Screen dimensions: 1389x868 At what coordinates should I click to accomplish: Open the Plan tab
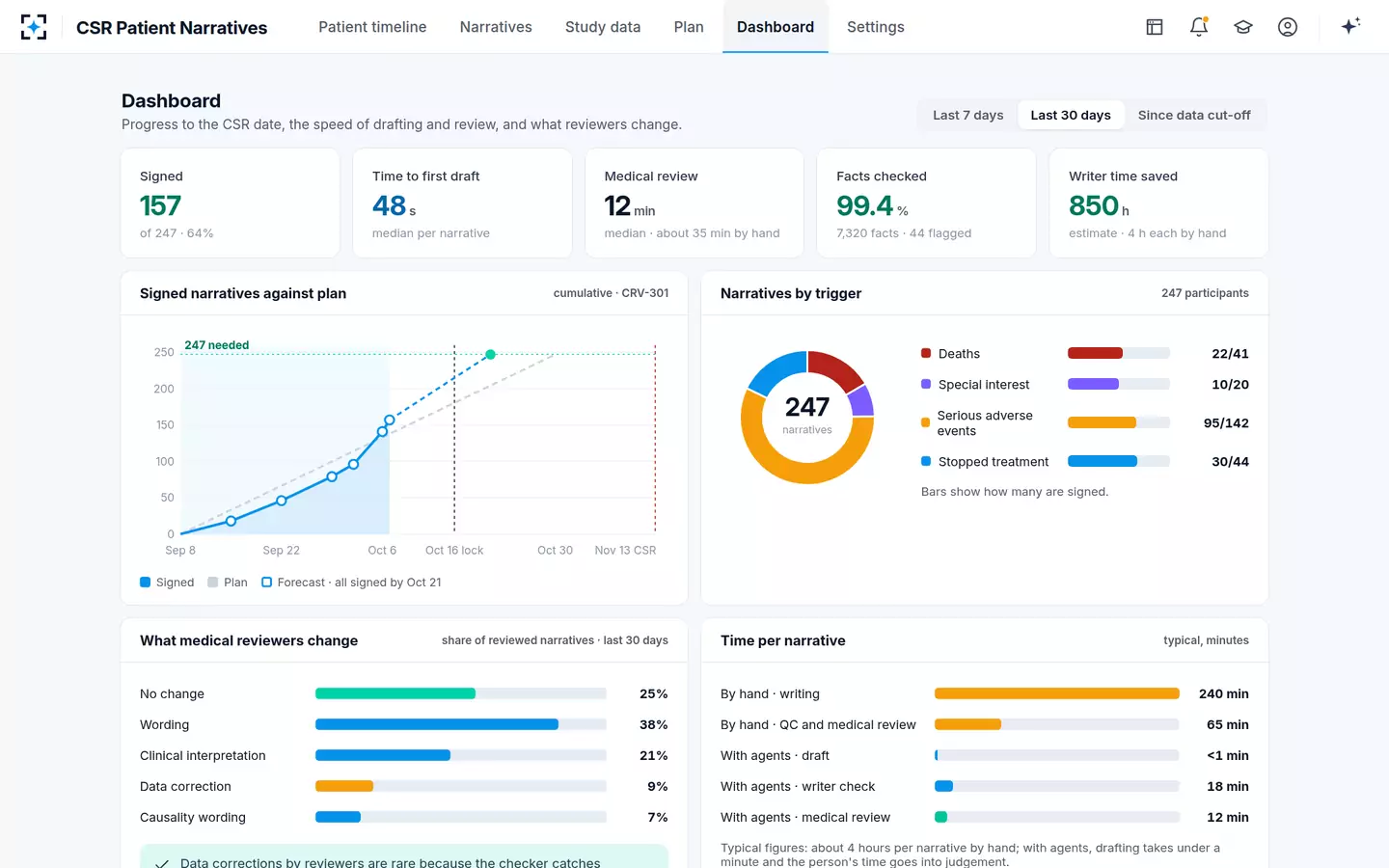click(x=689, y=27)
